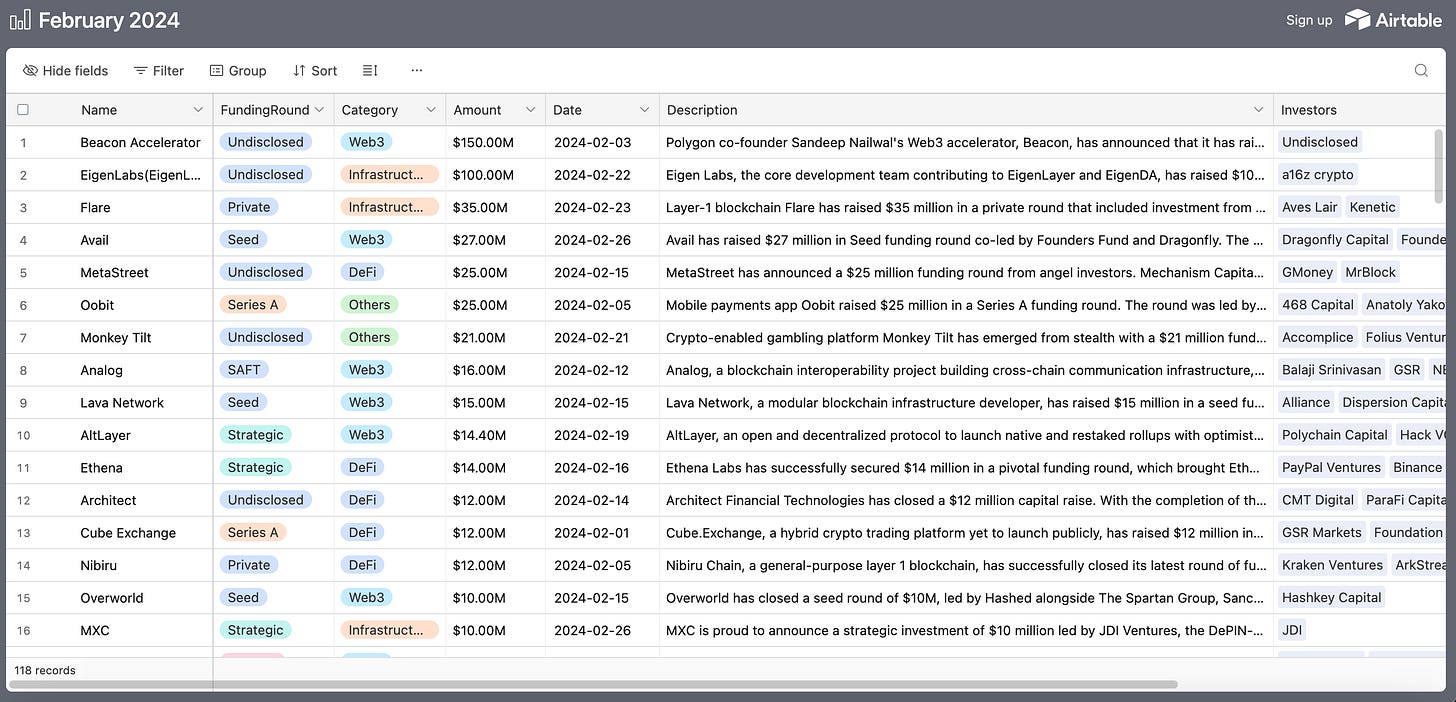Expand the Amount column dropdown arrow
The height and width of the screenshot is (702, 1456).
point(531,110)
